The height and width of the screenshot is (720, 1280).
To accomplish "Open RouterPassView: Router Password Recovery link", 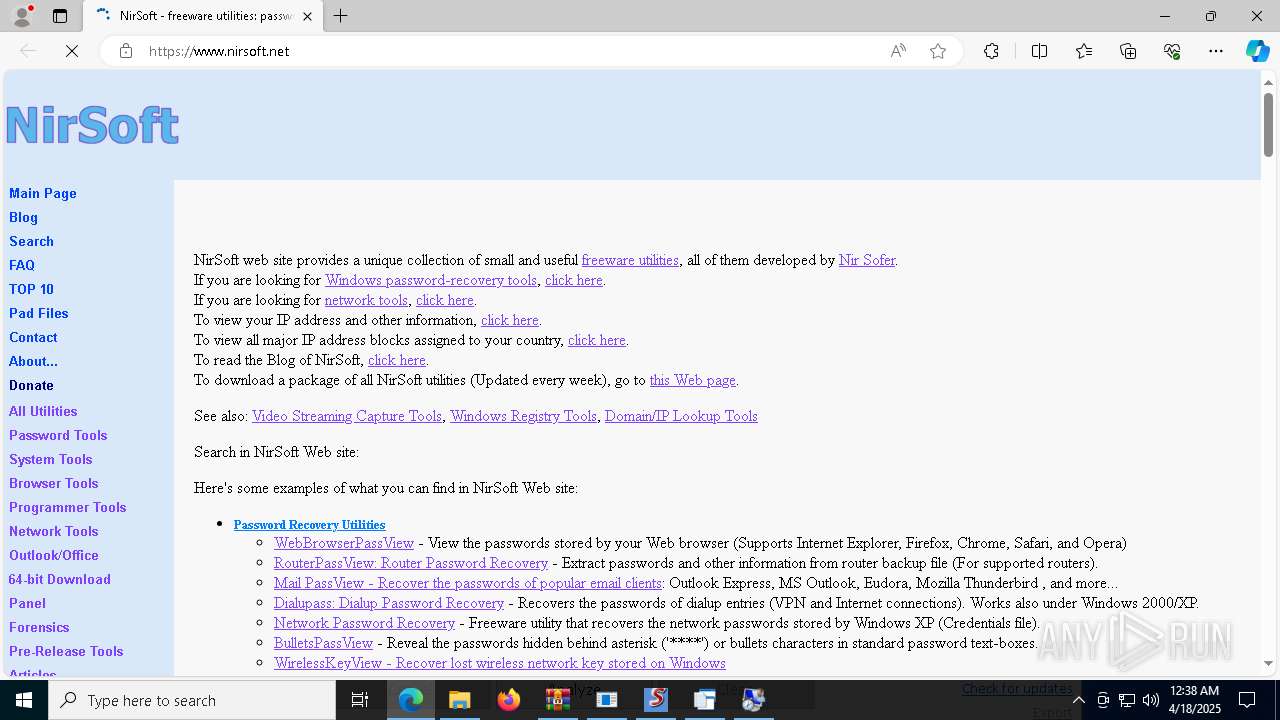I will pos(411,563).
